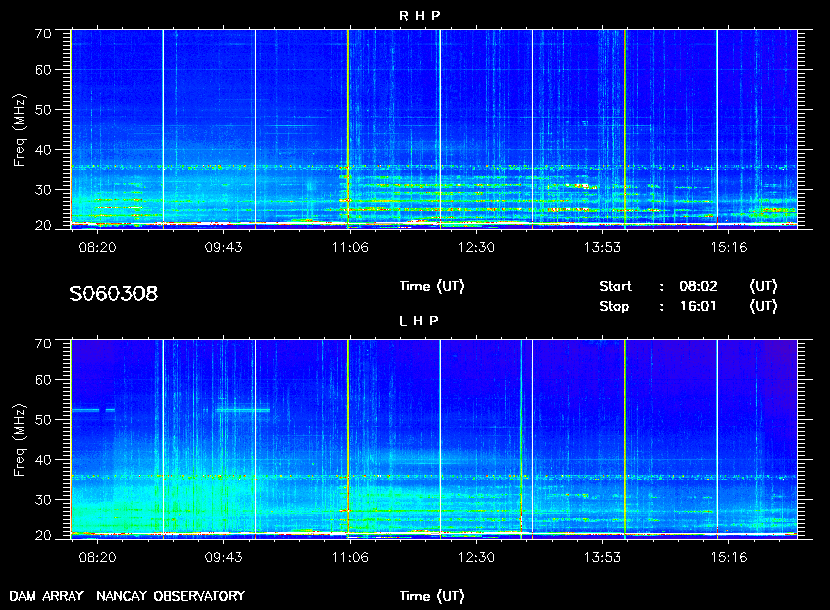
Task: Click the 15:16 time tick under LHP plot
Action: click(x=728, y=557)
